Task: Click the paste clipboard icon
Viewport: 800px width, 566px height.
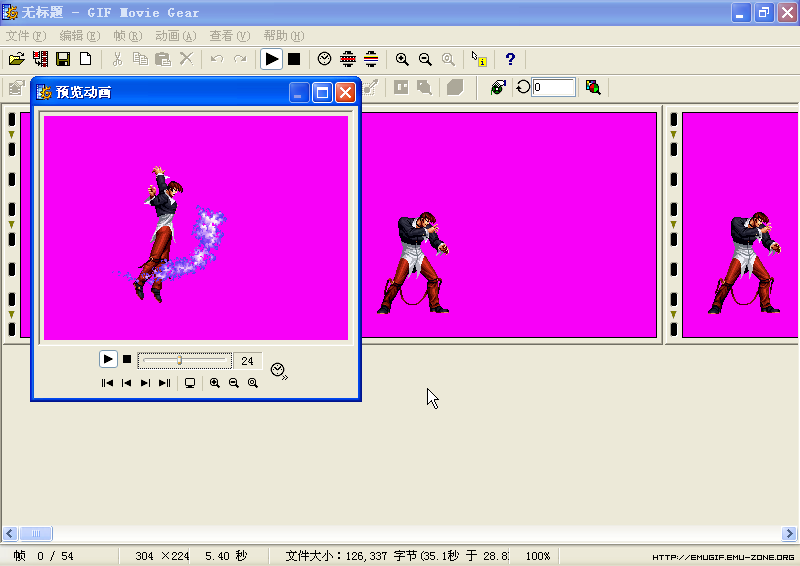Action: click(x=163, y=59)
